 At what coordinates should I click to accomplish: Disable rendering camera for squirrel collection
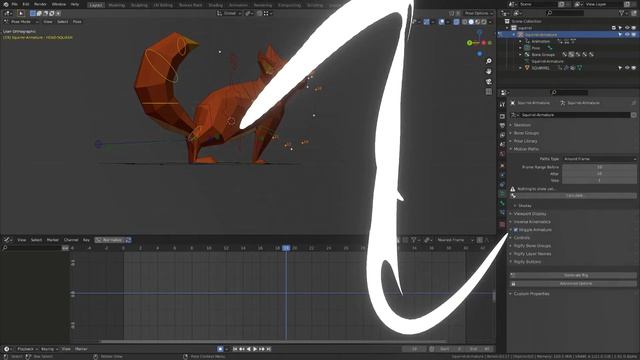(x=634, y=28)
